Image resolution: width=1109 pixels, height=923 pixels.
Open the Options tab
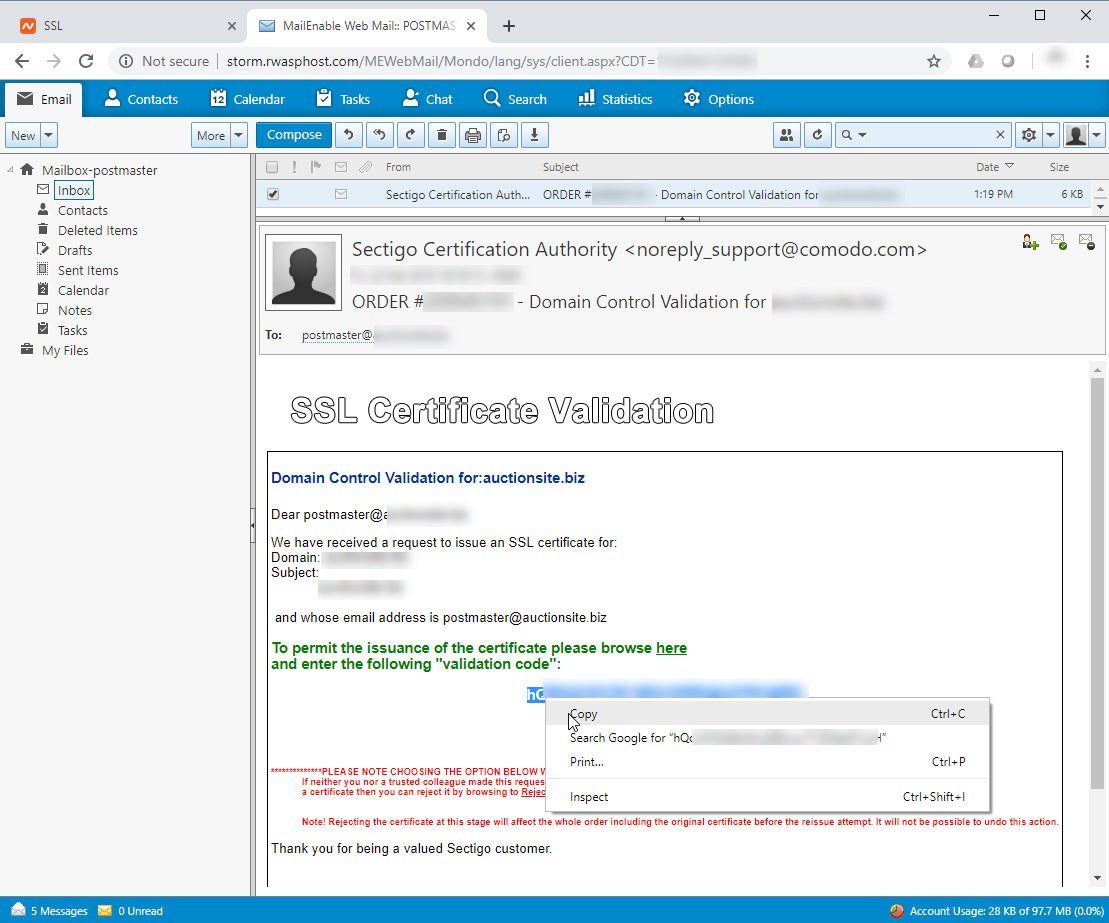click(719, 99)
